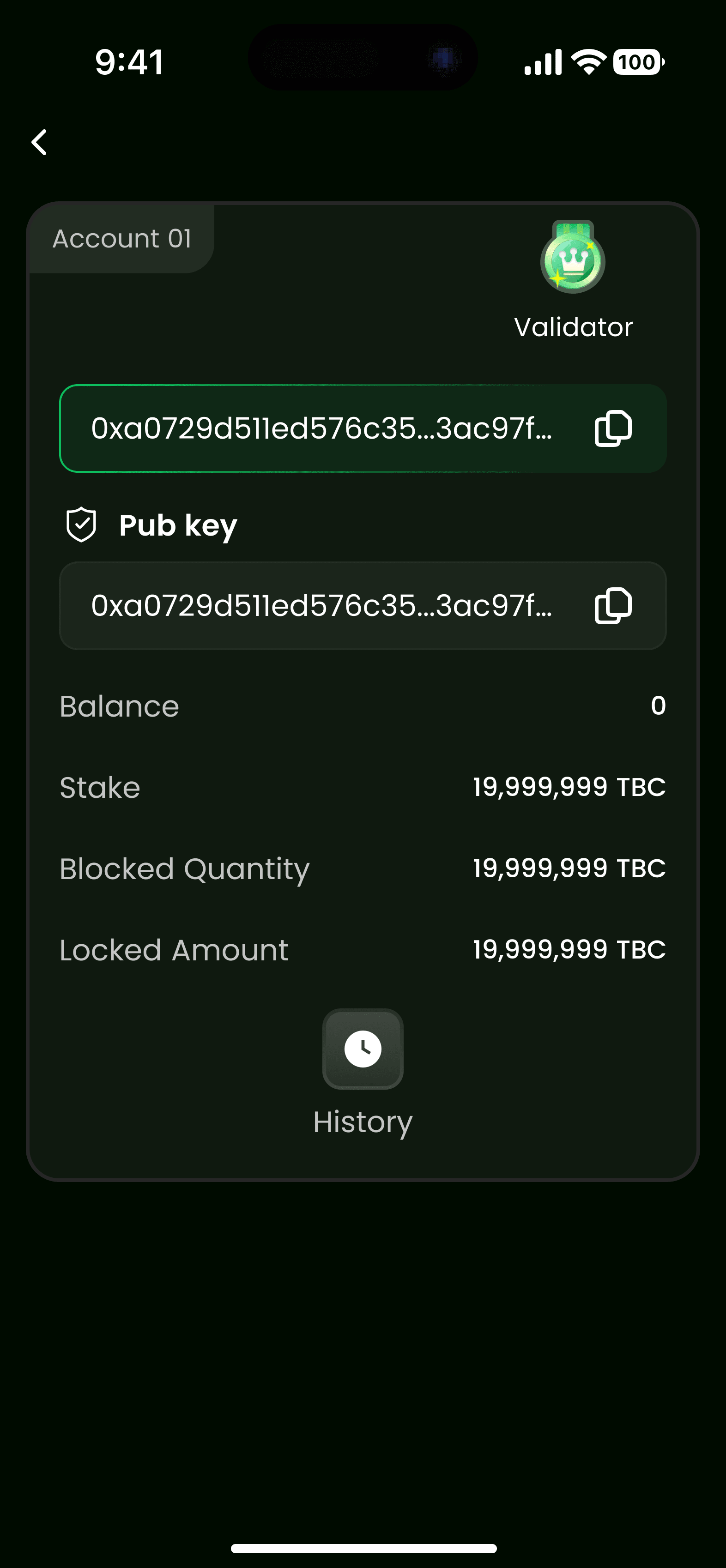Tap the Validator label text
Image resolution: width=726 pixels, height=1568 pixels.
click(573, 327)
